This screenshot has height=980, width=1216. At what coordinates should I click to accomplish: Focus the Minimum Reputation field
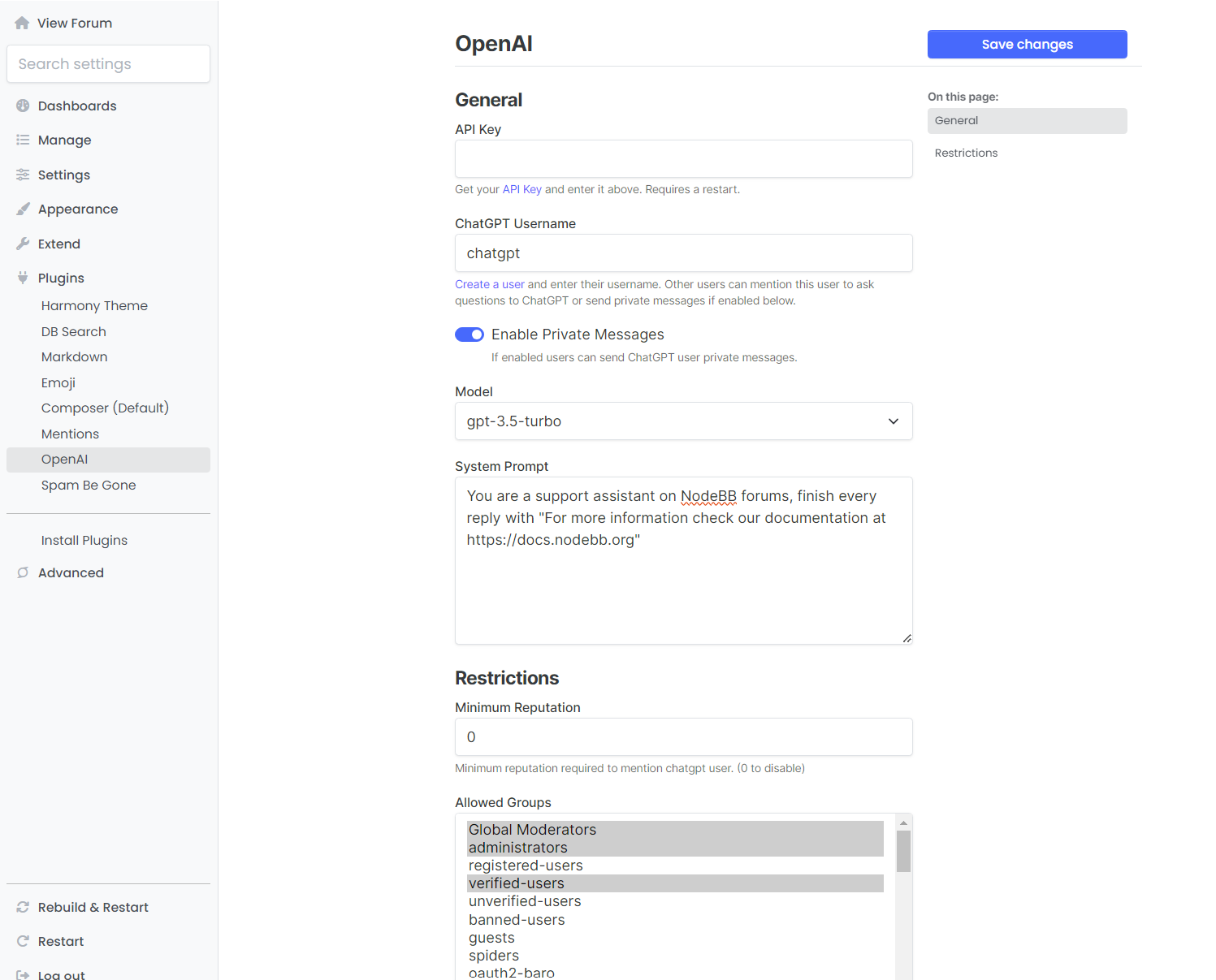(684, 736)
